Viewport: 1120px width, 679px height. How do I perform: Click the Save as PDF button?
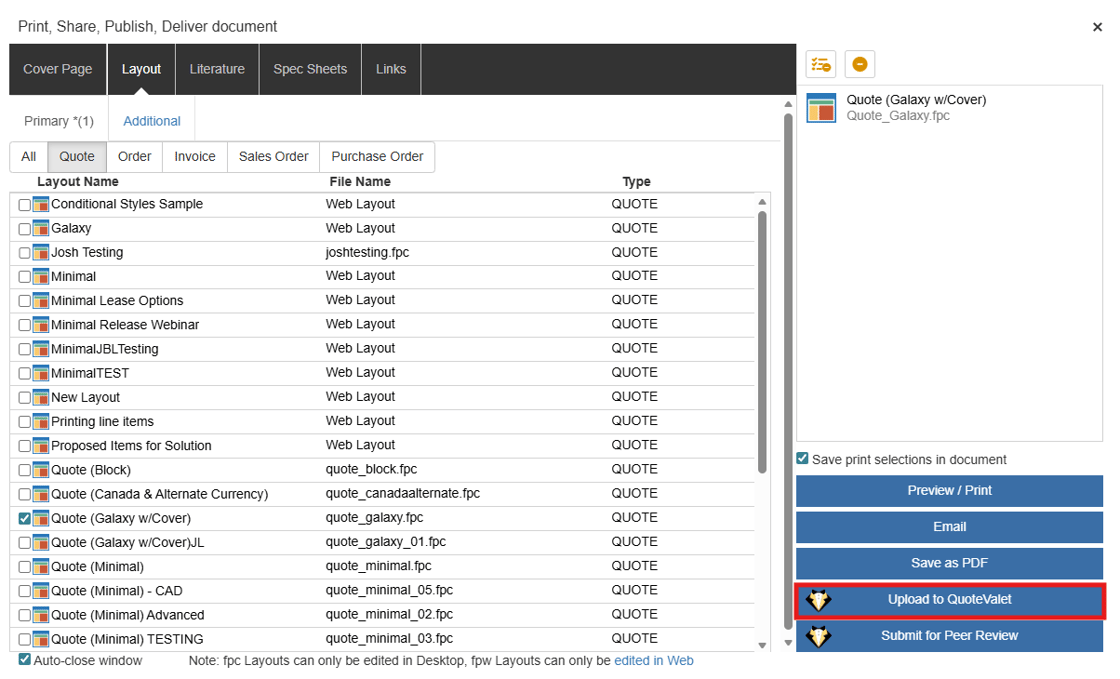pyautogui.click(x=949, y=563)
